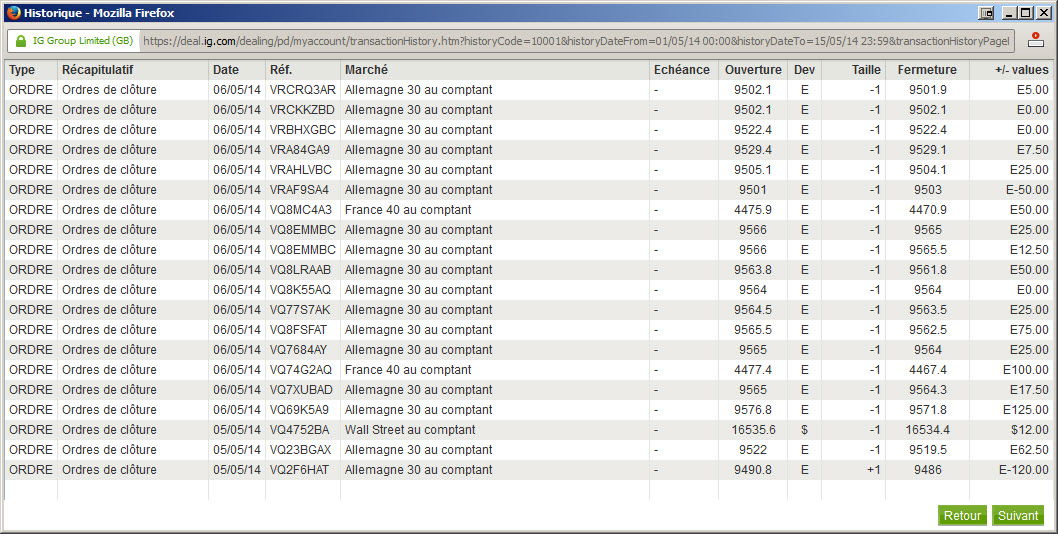Select reference VRCKKZBD

(302, 109)
